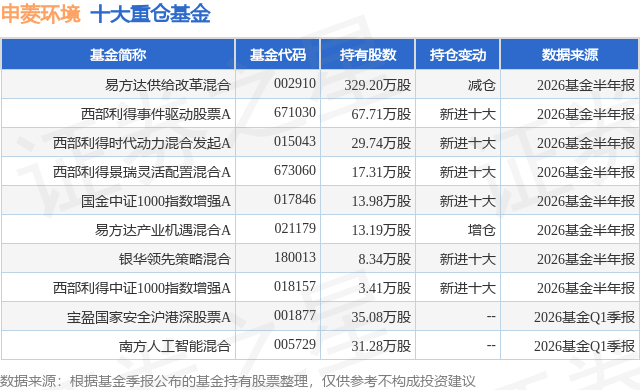Screen dimensions: 640x390
Task: Open fund 西部利得事件驱动股票A
Action: 156,114
